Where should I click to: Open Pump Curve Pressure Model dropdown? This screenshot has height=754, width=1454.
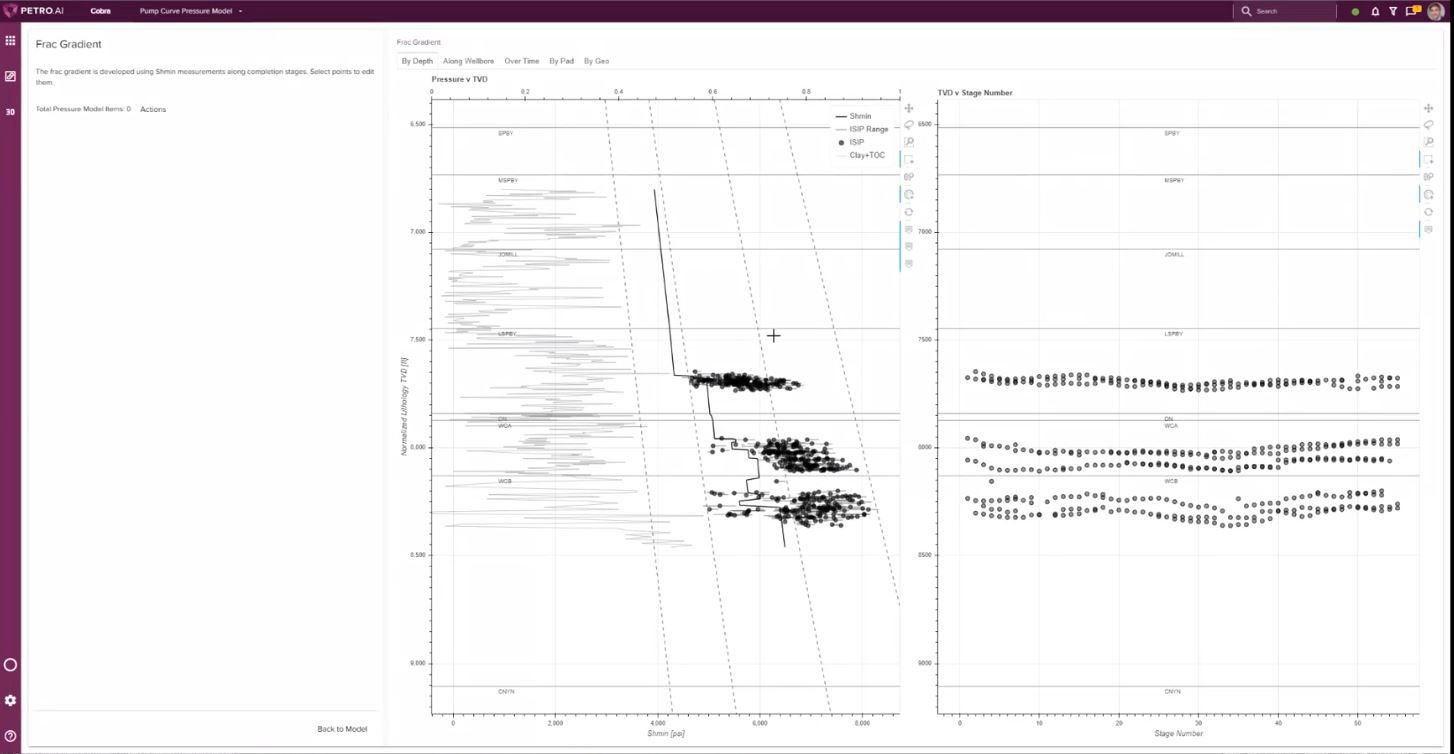coord(191,11)
